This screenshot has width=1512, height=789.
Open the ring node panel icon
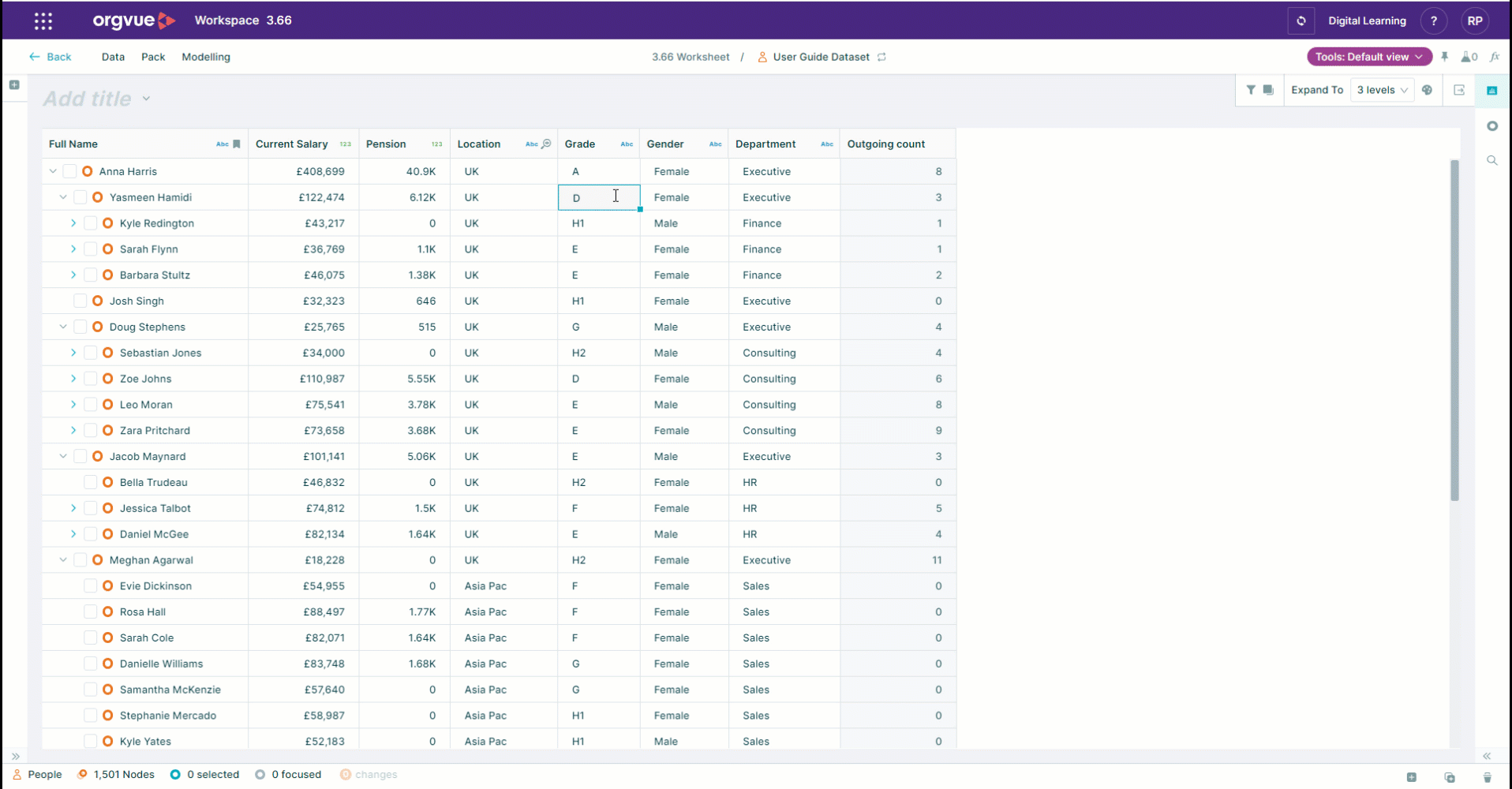(1491, 126)
